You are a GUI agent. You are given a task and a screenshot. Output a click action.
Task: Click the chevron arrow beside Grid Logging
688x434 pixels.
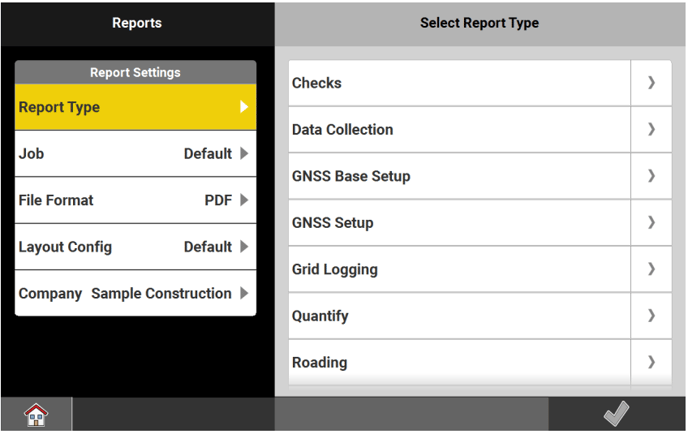tap(651, 269)
